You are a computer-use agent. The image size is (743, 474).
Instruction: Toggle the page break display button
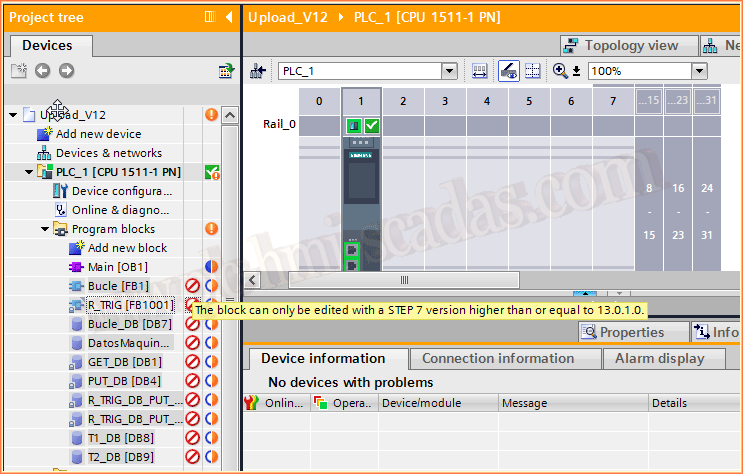532,71
